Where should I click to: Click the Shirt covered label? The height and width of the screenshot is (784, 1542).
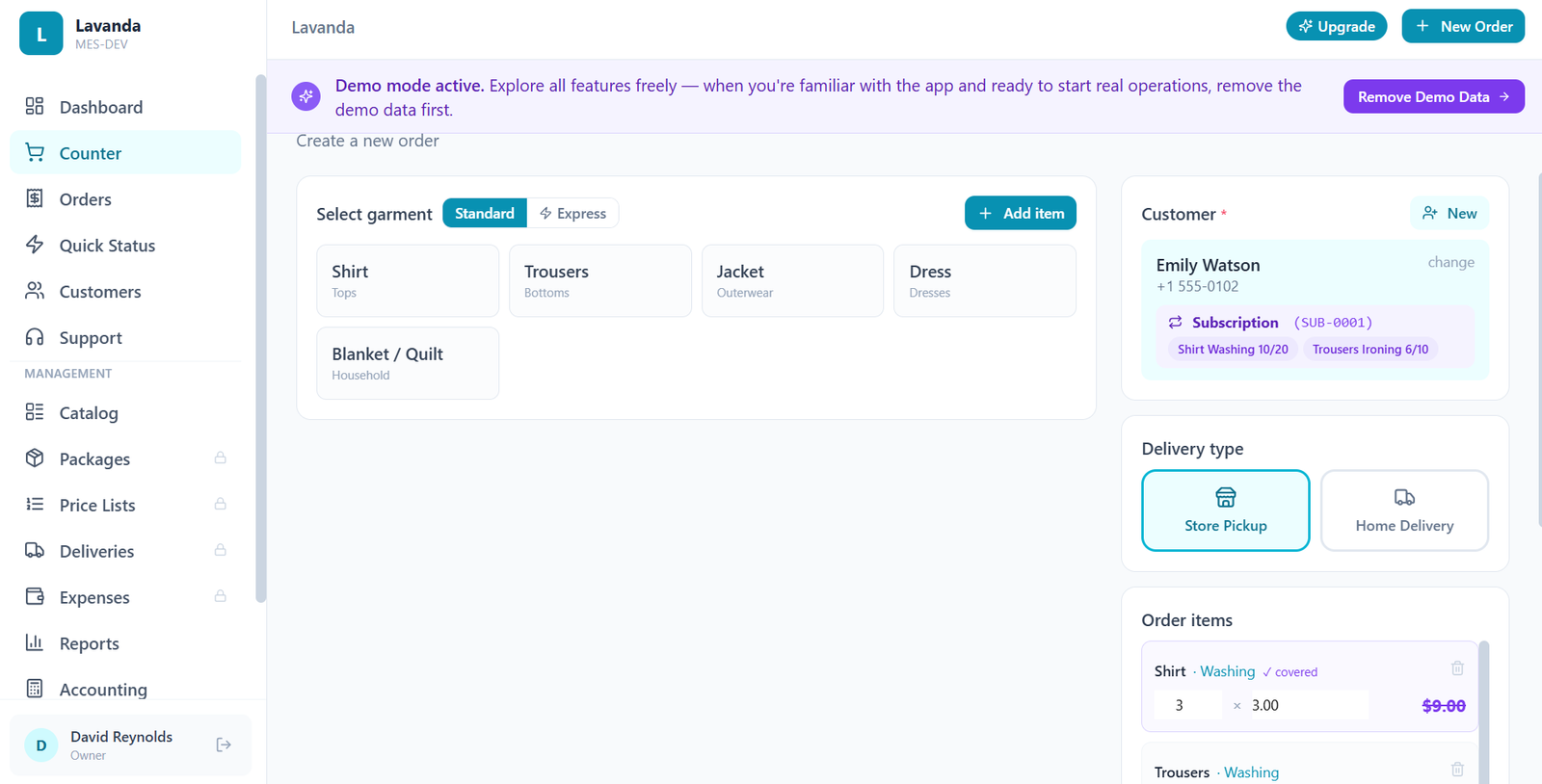(x=1289, y=672)
